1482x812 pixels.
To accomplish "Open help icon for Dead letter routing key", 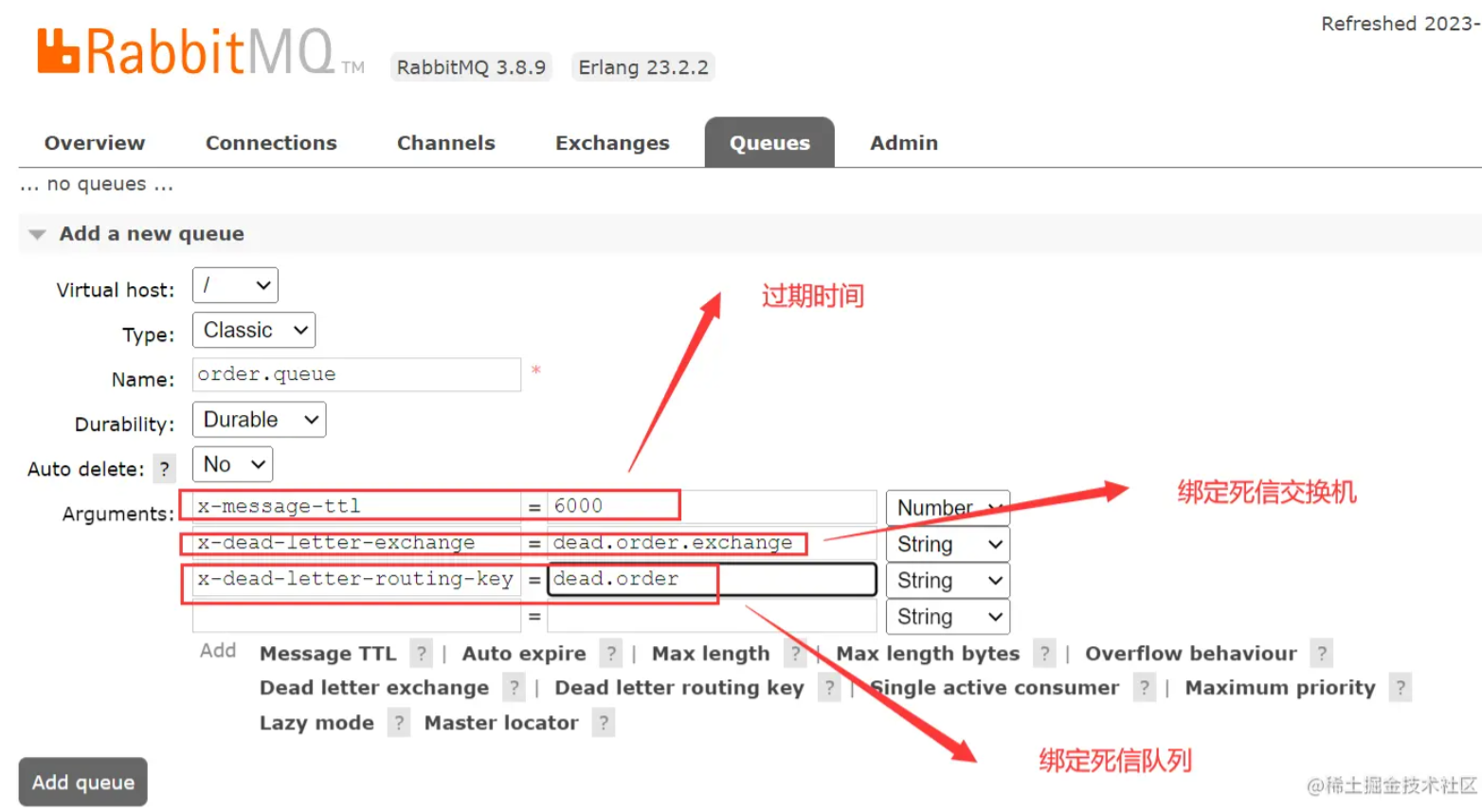I will [829, 688].
